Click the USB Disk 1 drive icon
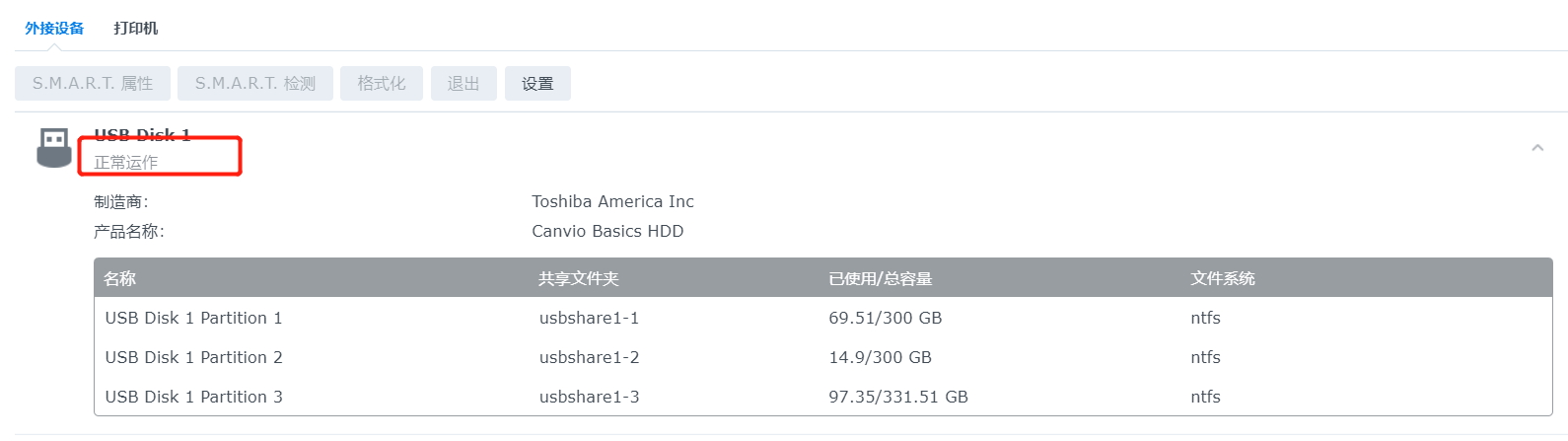 pyautogui.click(x=53, y=148)
